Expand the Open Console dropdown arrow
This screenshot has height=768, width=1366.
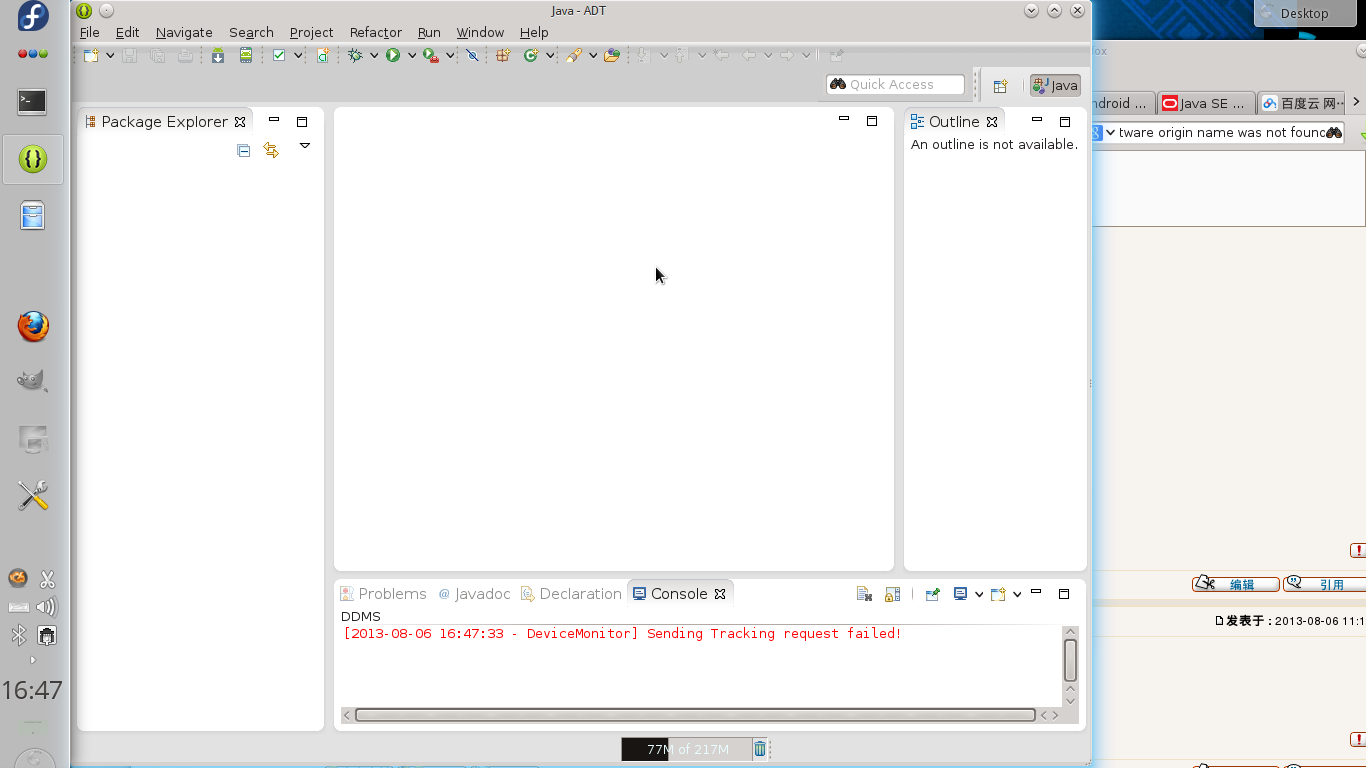1017,594
